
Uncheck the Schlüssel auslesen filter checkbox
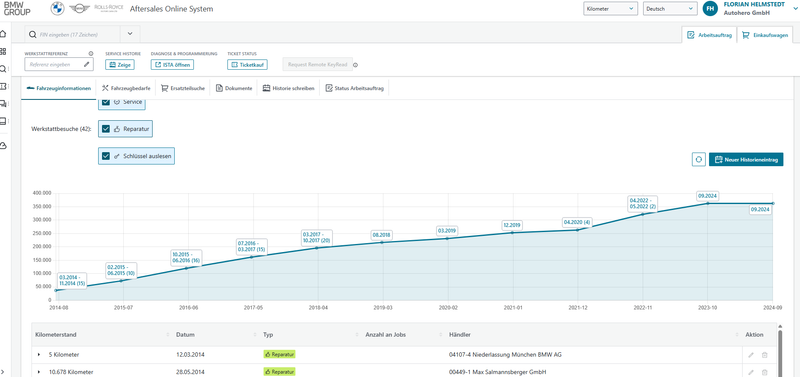[106, 156]
